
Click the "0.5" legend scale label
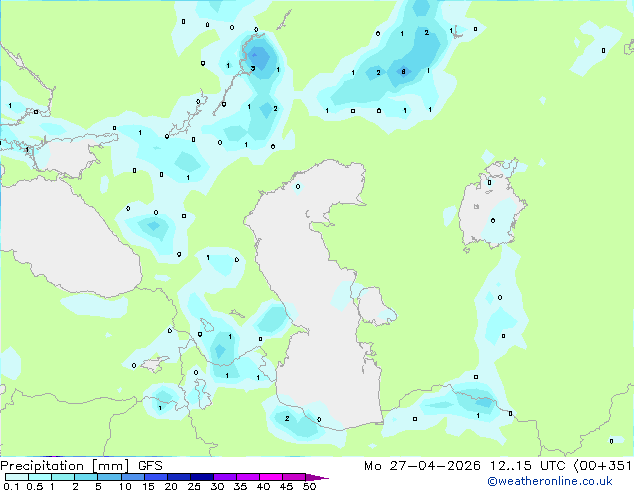click(x=34, y=486)
